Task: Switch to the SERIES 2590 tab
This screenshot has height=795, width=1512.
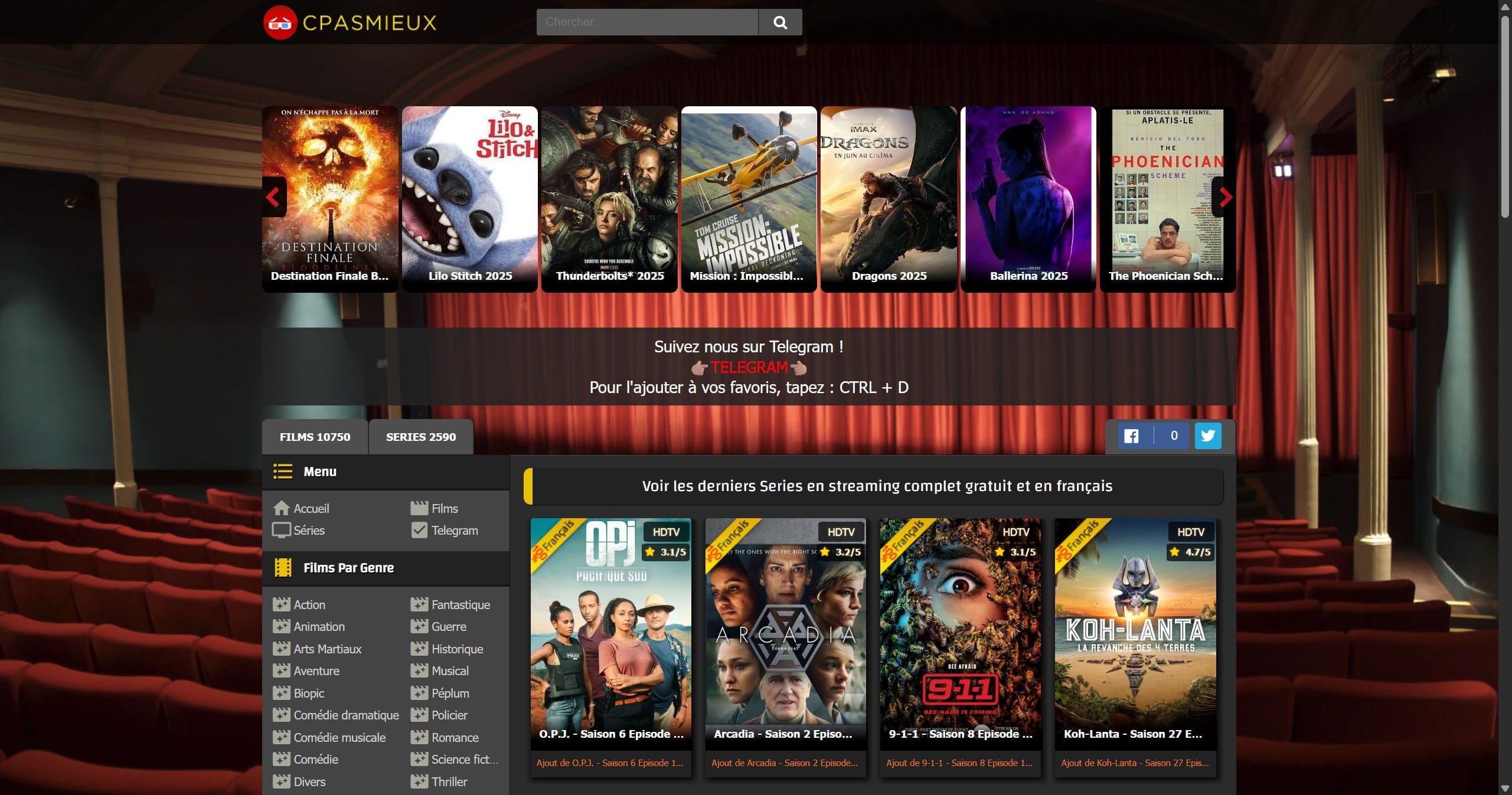Action: coord(420,437)
